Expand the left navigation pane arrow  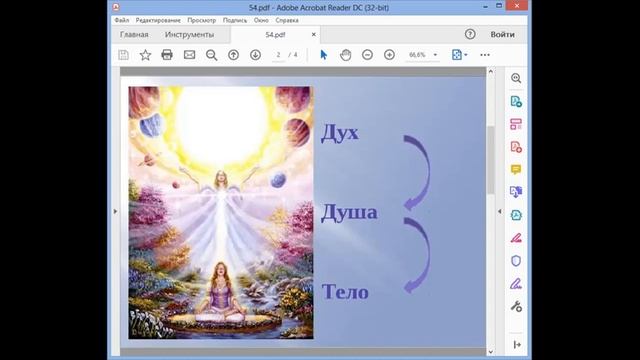click(x=115, y=211)
